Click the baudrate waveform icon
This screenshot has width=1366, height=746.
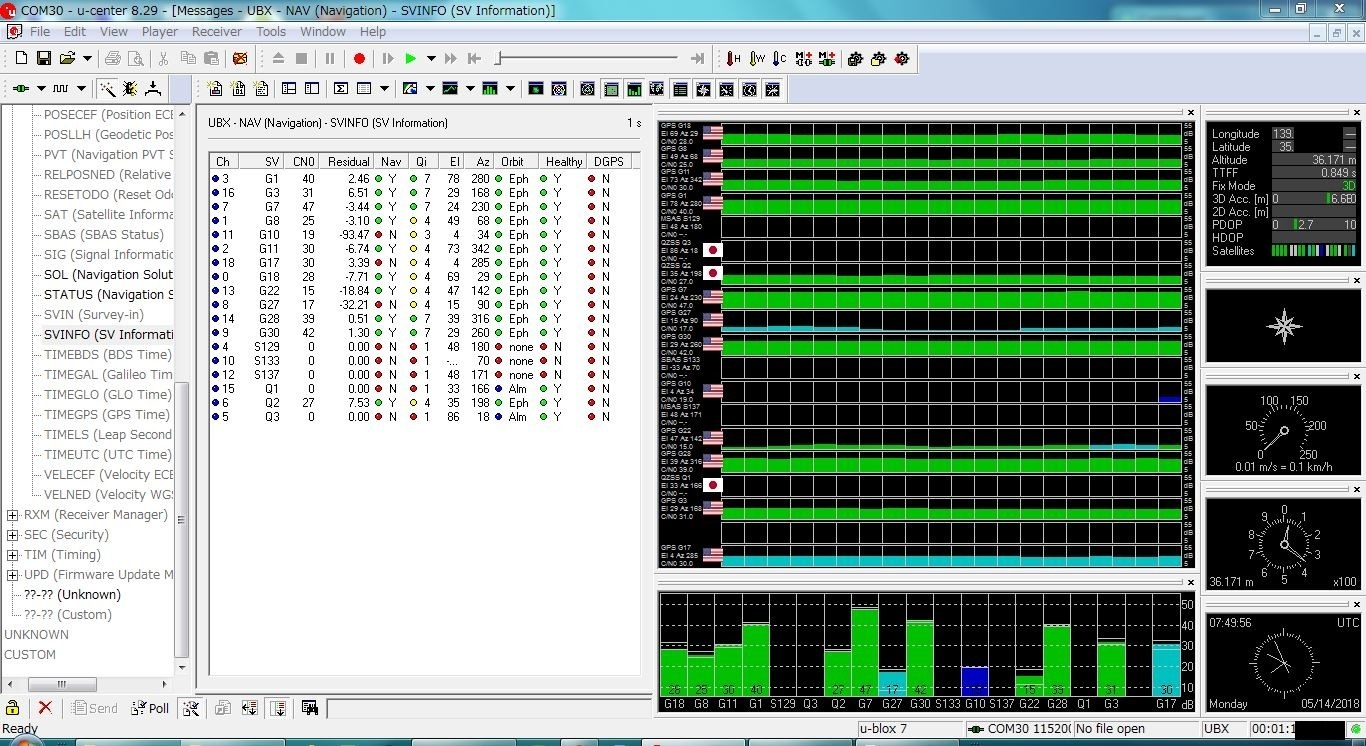point(61,89)
